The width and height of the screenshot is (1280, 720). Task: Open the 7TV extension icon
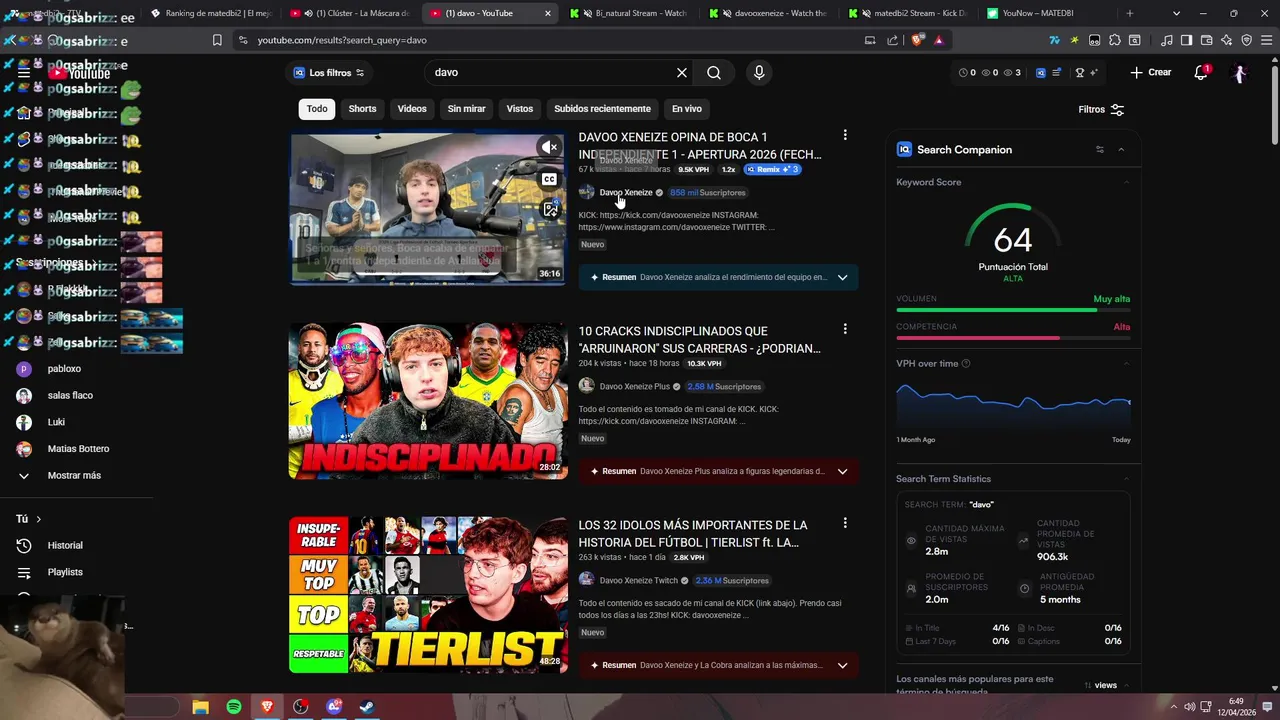click(1054, 41)
